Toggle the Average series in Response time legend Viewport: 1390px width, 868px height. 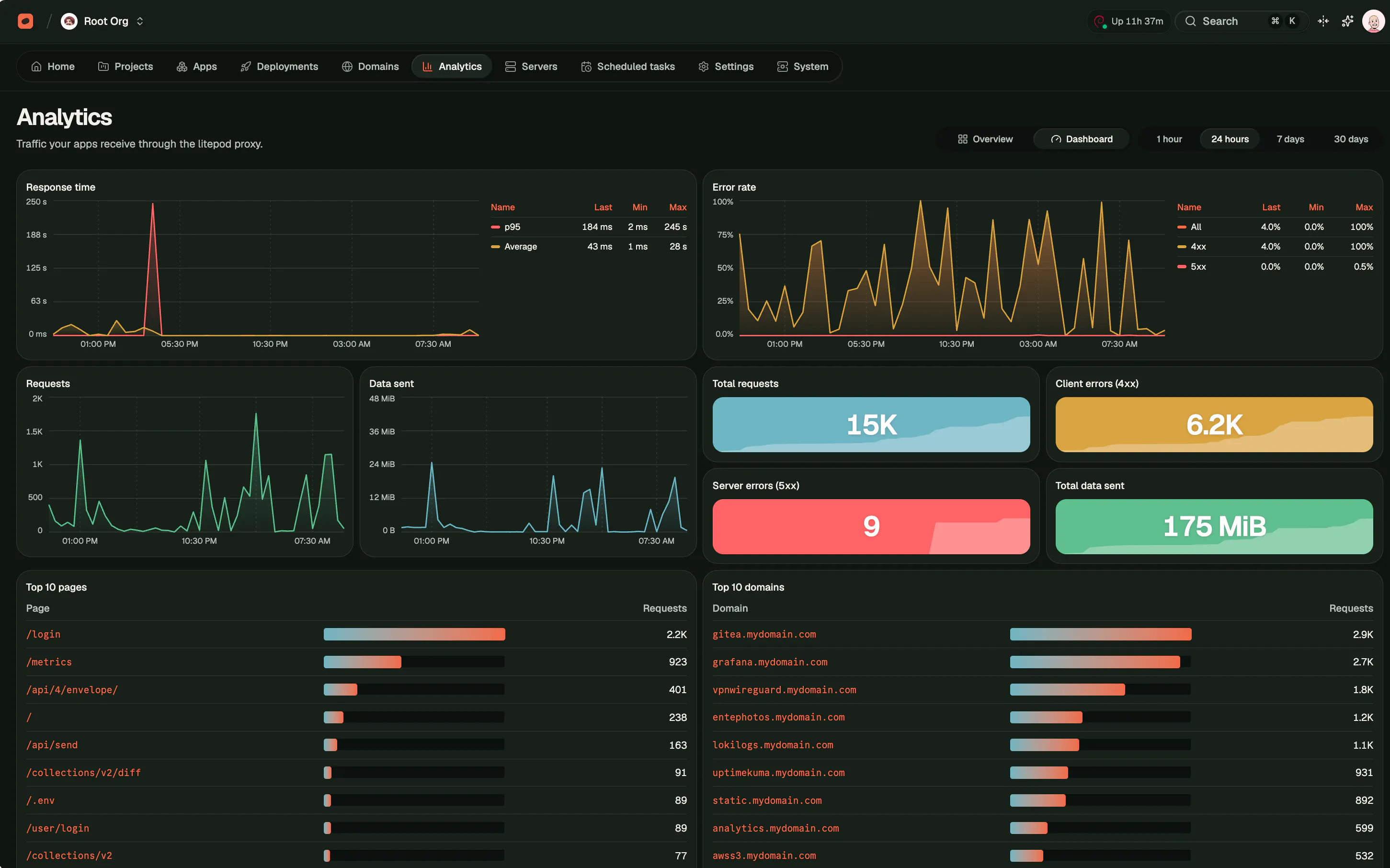click(x=588, y=246)
